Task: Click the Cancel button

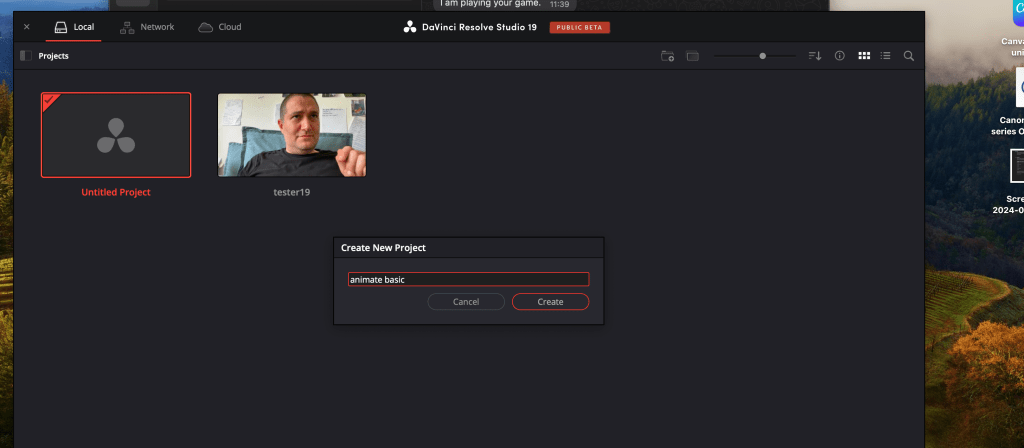Action: [466, 302]
